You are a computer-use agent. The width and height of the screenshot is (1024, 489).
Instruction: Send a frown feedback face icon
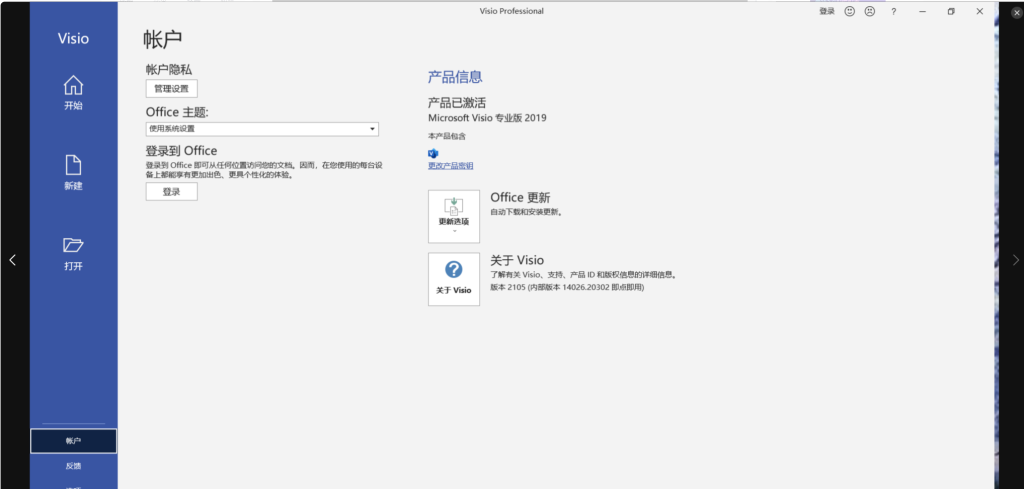click(x=870, y=11)
